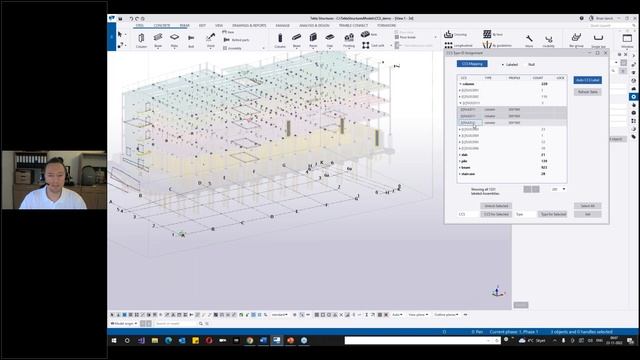Click the Undo icon in title bar
This screenshot has width=640, height=360.
pyautogui.click(x=131, y=18)
